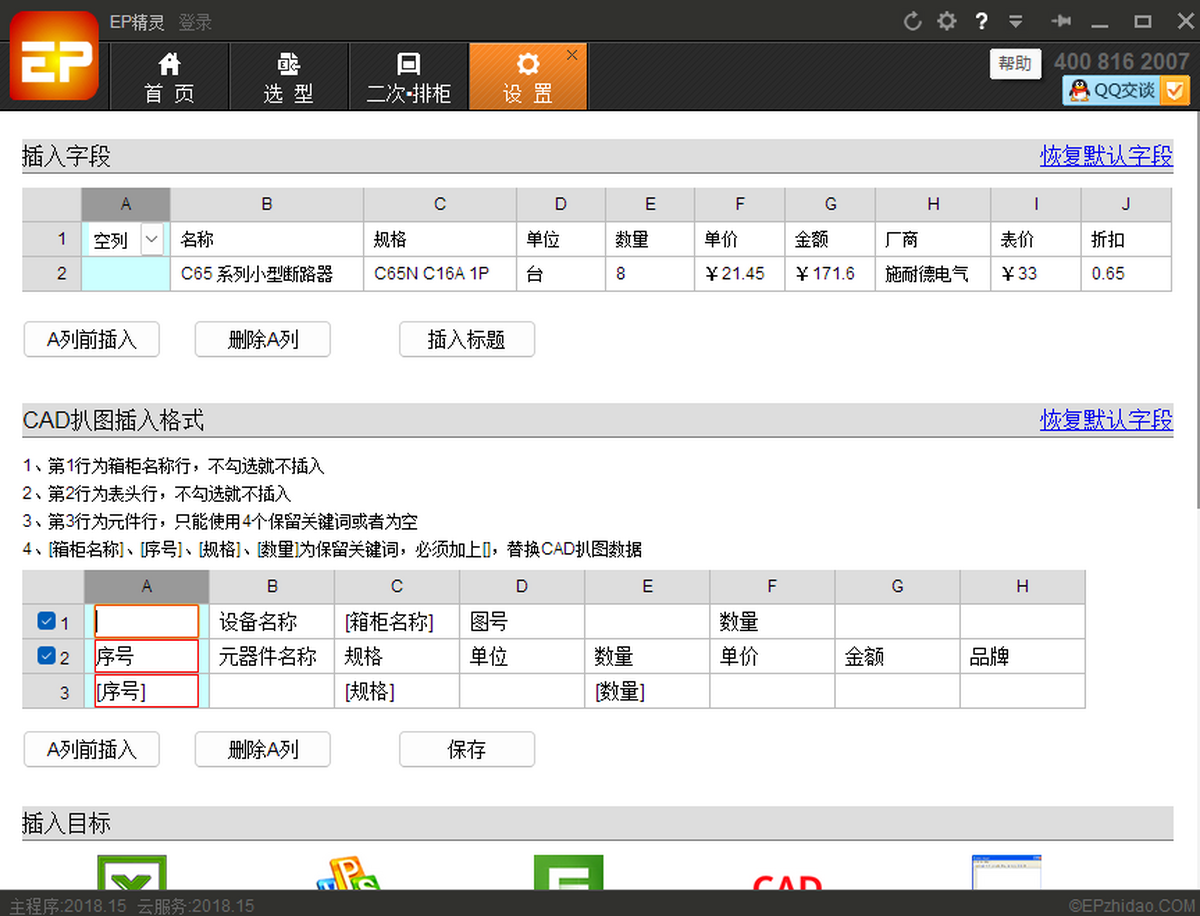
Task: Choose the CAD insert target icon
Action: point(787,880)
